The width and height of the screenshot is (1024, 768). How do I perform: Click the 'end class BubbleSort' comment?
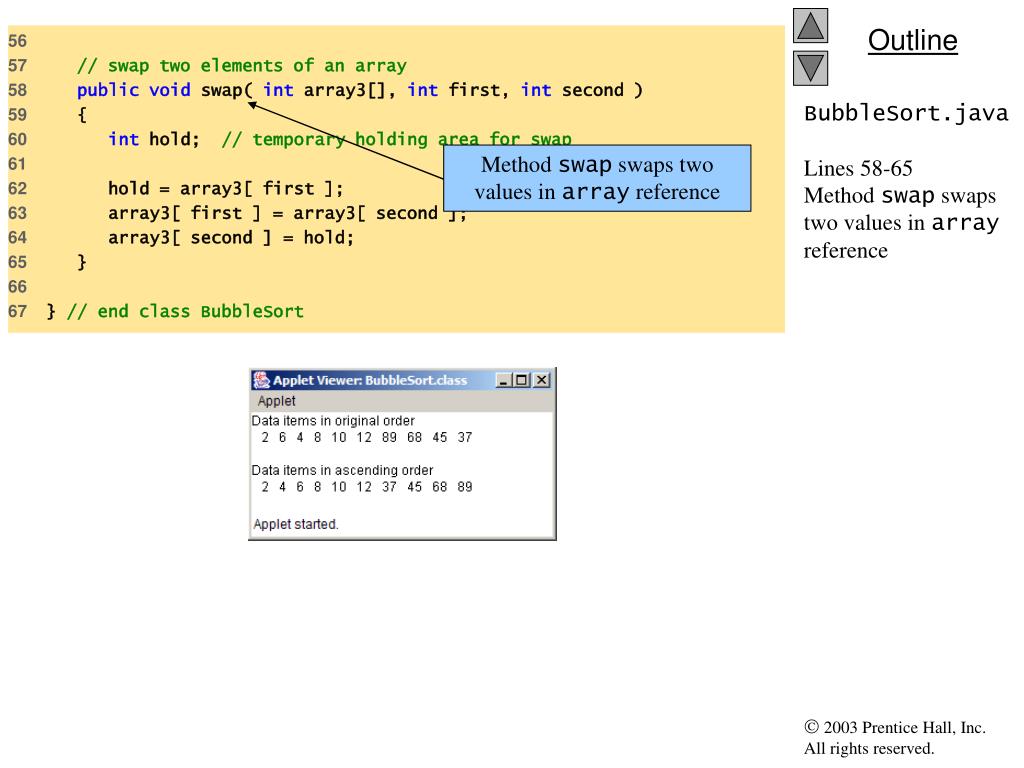[185, 311]
